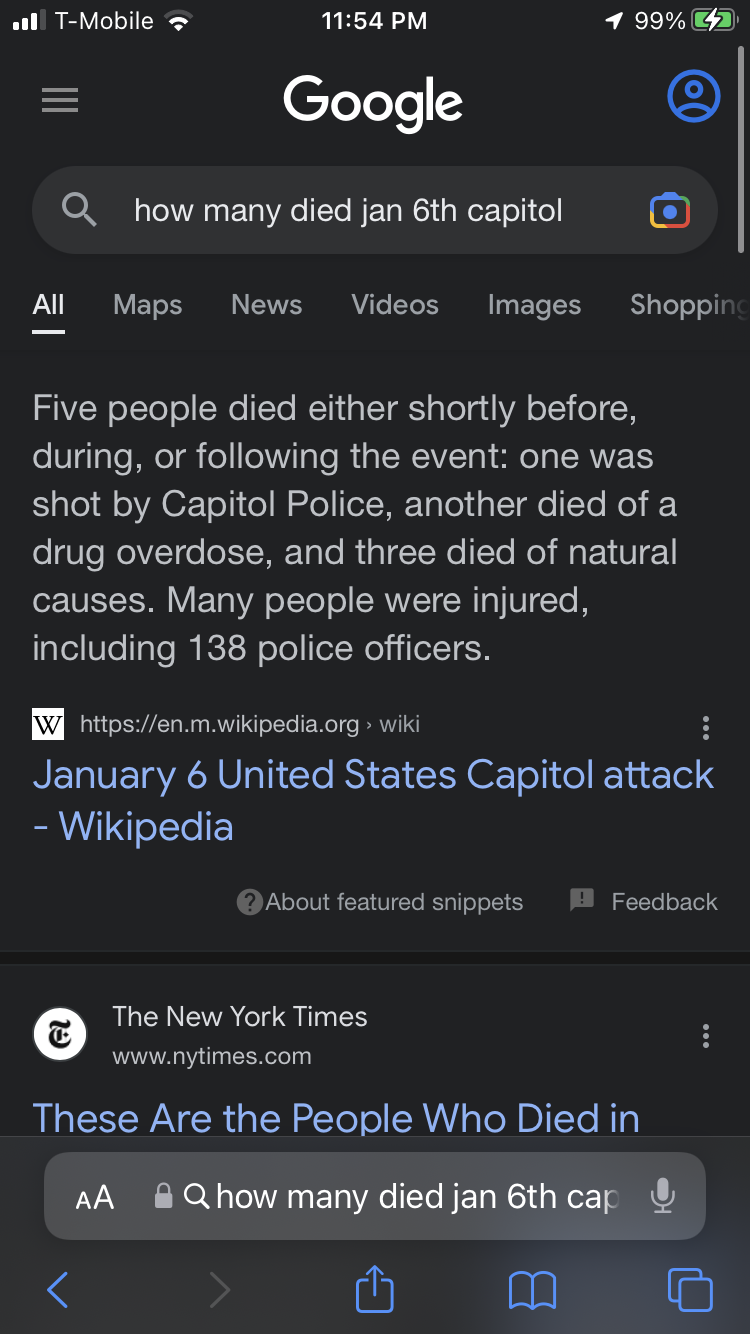
Task: Tap the Google search query field
Action: [350, 211]
